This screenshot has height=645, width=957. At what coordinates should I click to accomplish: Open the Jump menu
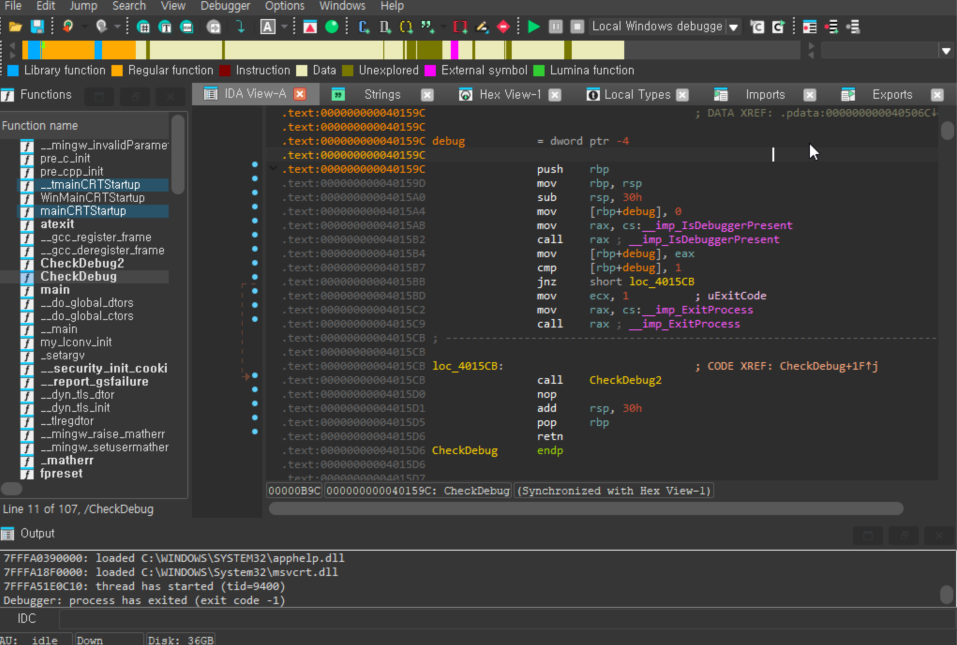83,6
